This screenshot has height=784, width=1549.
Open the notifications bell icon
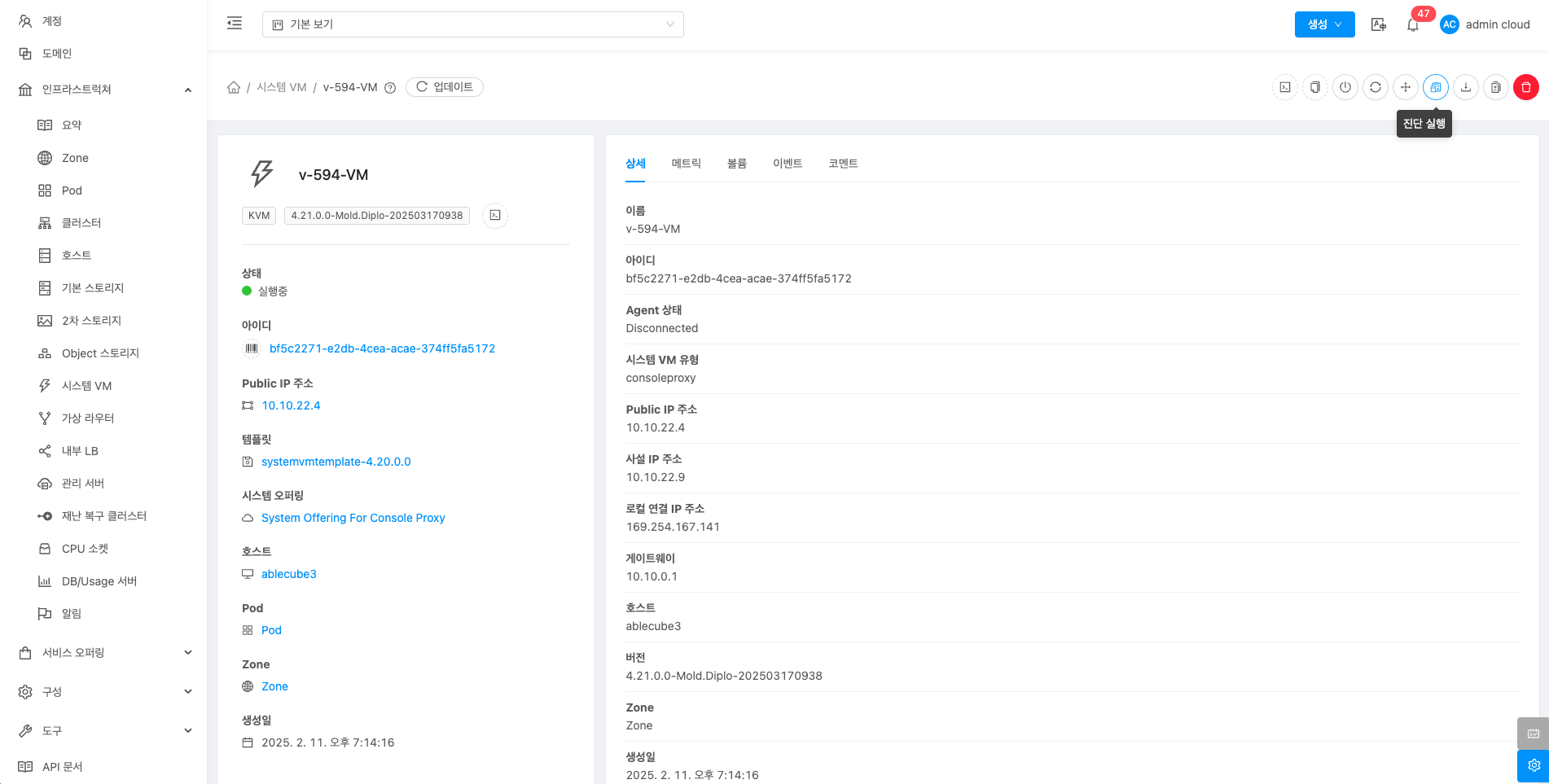1413,24
